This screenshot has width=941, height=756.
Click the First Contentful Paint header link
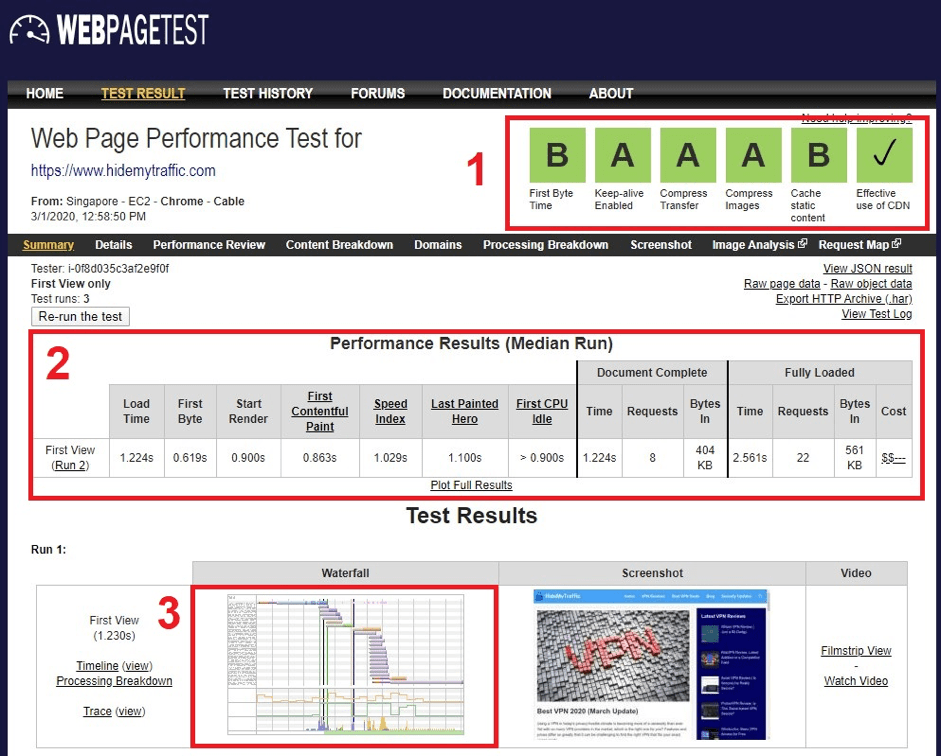coord(320,411)
